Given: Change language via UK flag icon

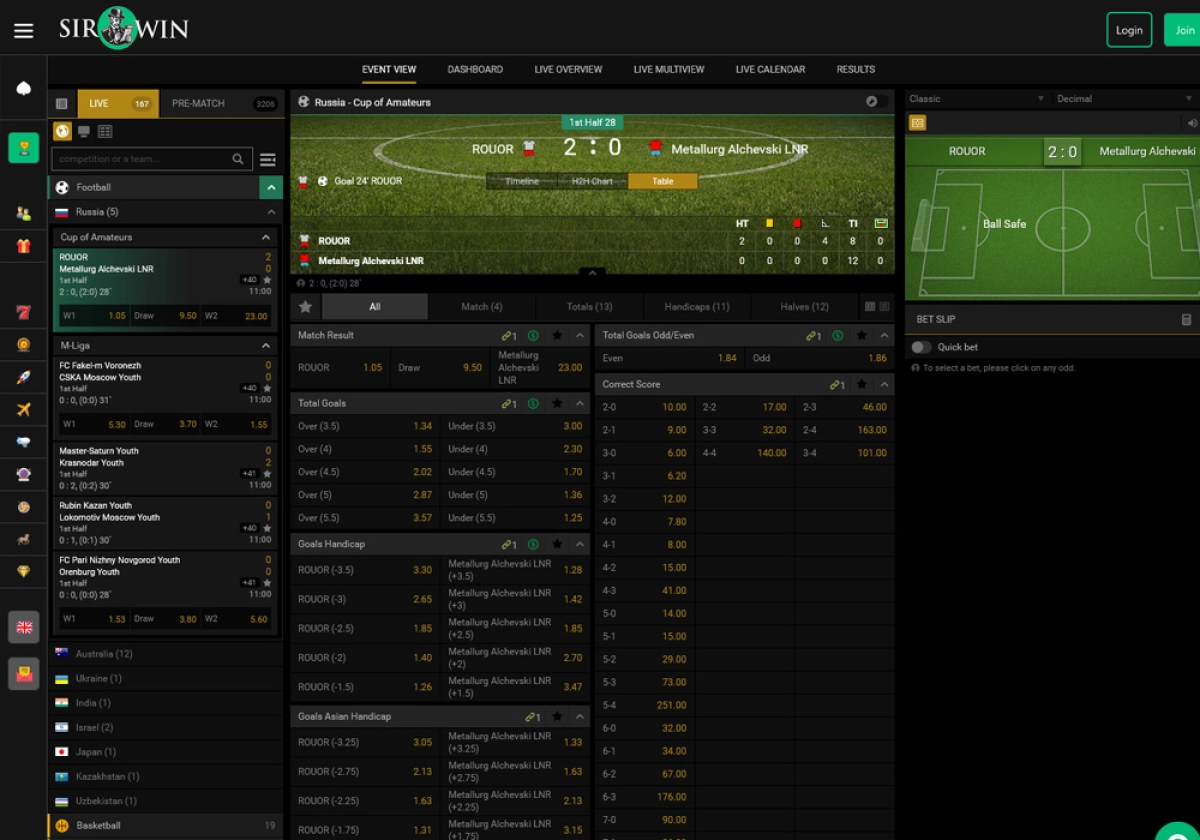Looking at the screenshot, I should coord(24,627).
